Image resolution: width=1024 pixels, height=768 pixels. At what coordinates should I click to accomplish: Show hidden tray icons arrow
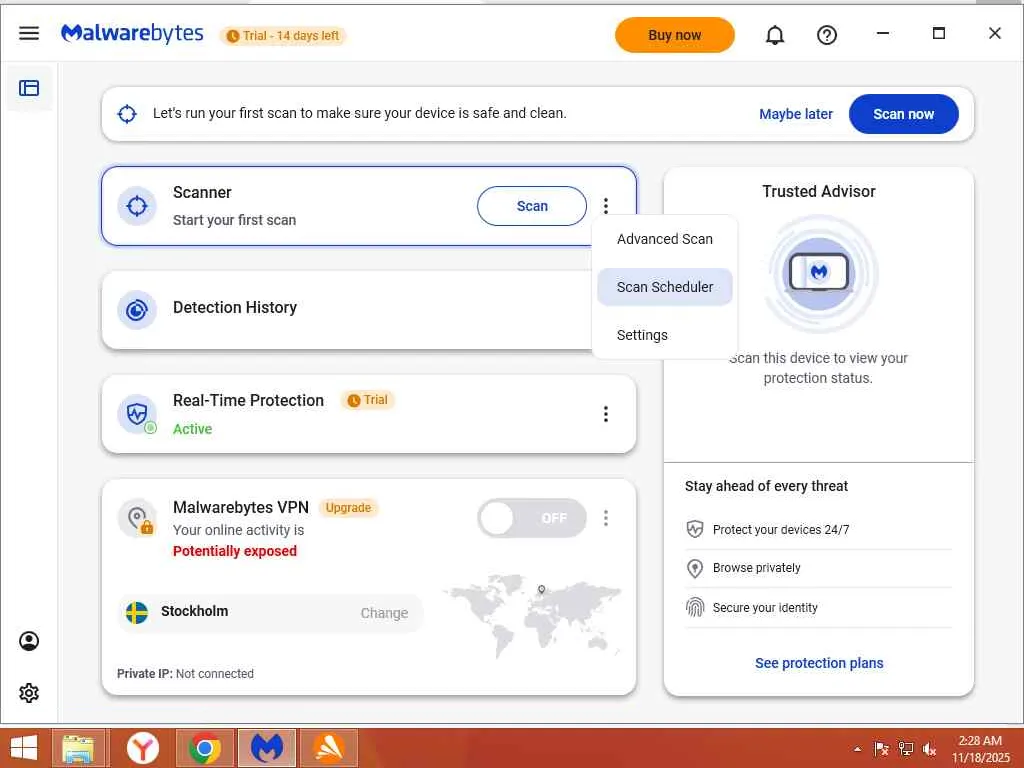pyautogui.click(x=857, y=750)
